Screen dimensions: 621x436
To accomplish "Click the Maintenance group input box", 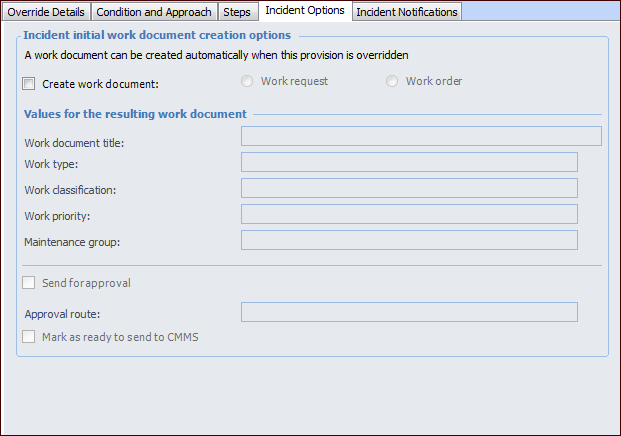I will 409,240.
